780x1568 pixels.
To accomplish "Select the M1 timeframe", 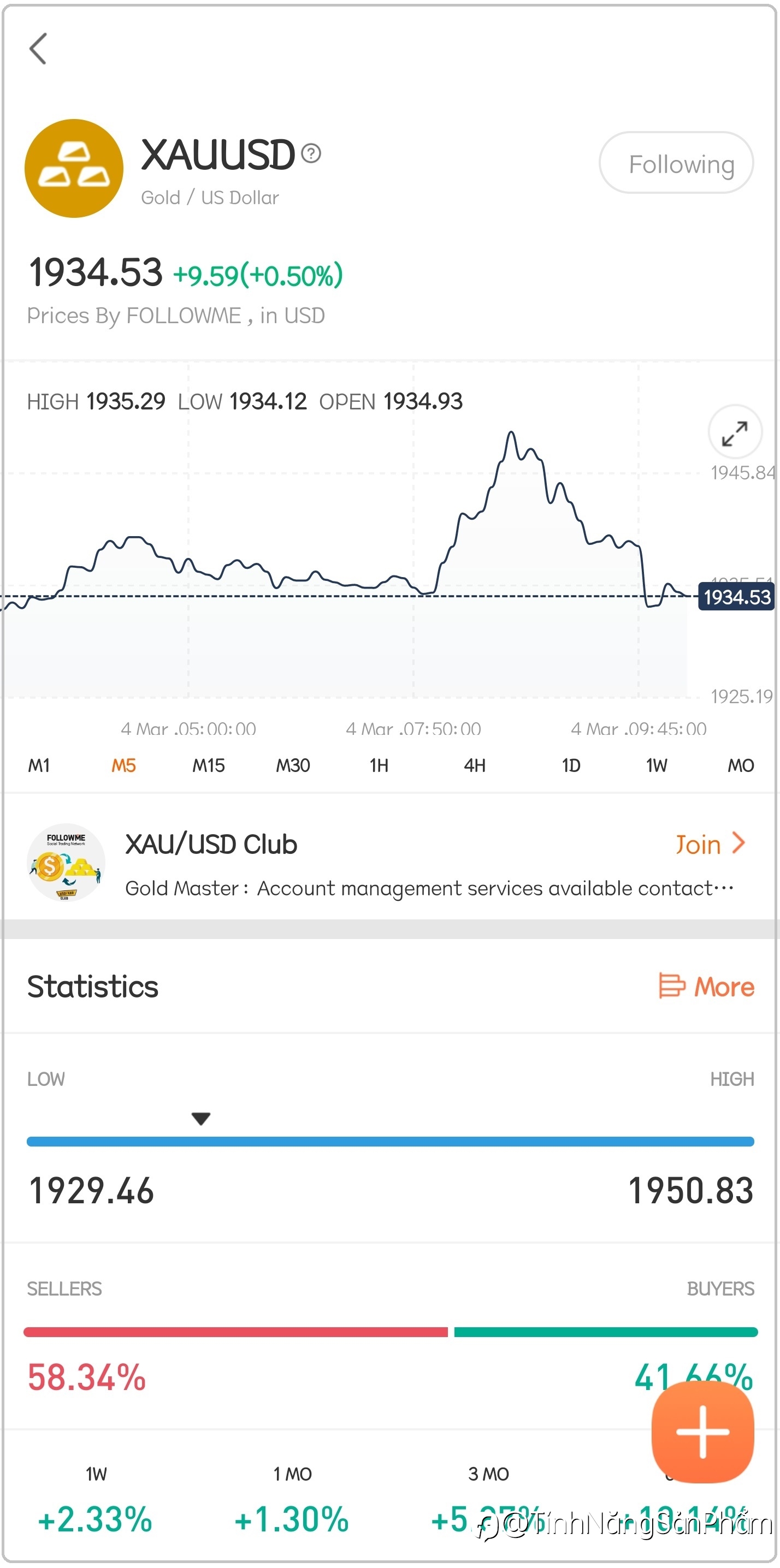I will 39,765.
